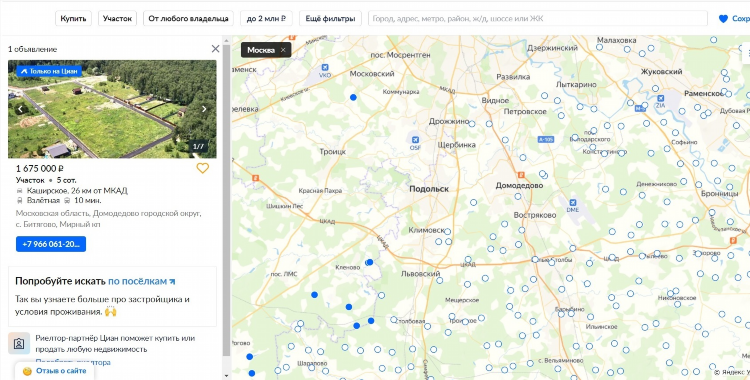This screenshot has height=380, width=750.
Task: Show the next listing photo with the right arrow
Action: click(x=204, y=109)
